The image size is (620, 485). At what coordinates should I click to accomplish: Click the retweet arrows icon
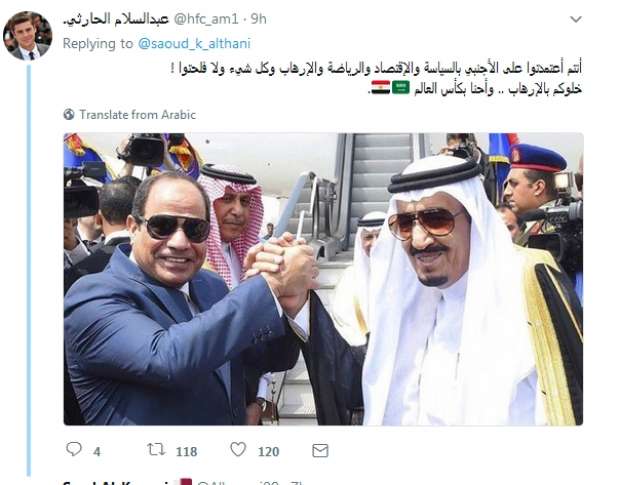[x=156, y=450]
